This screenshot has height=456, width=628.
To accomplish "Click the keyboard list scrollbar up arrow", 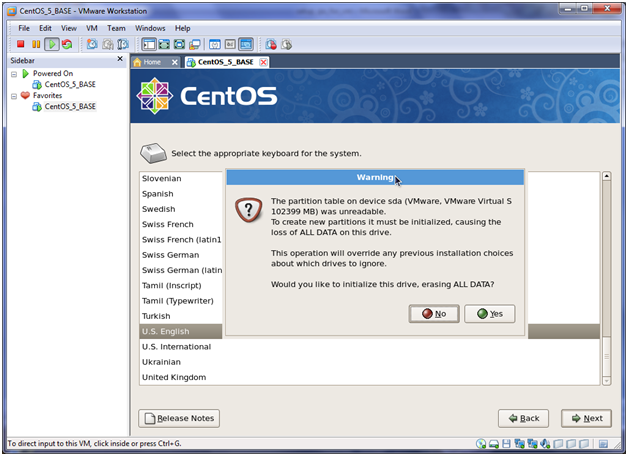I will click(x=606, y=176).
